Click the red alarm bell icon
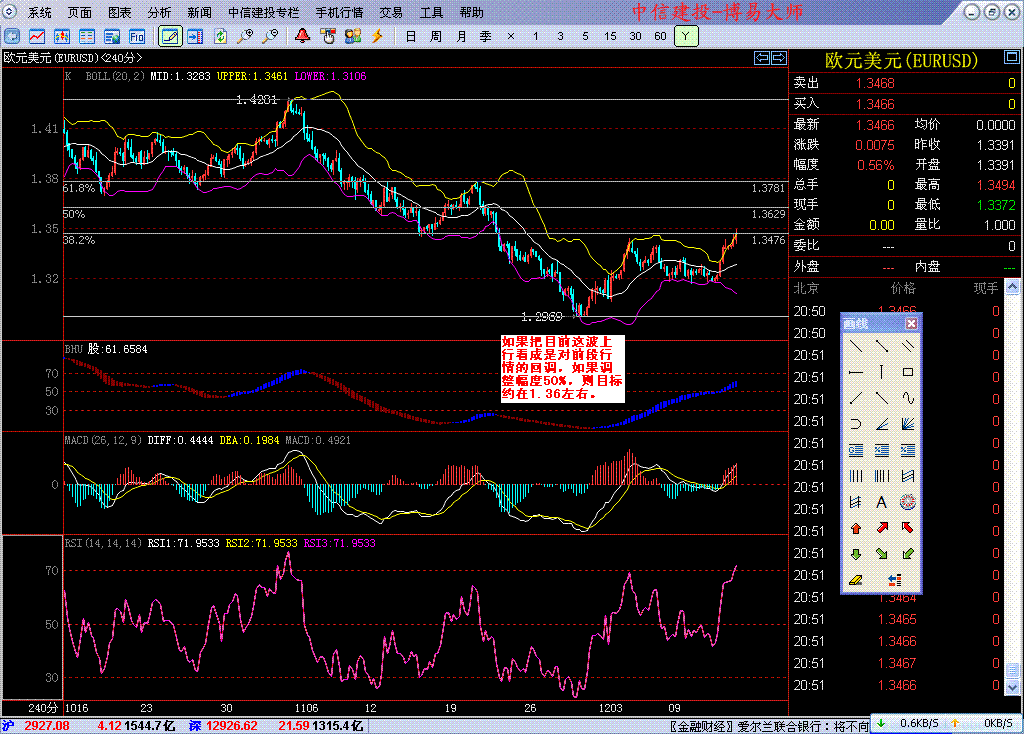This screenshot has width=1024, height=734. [x=302, y=36]
